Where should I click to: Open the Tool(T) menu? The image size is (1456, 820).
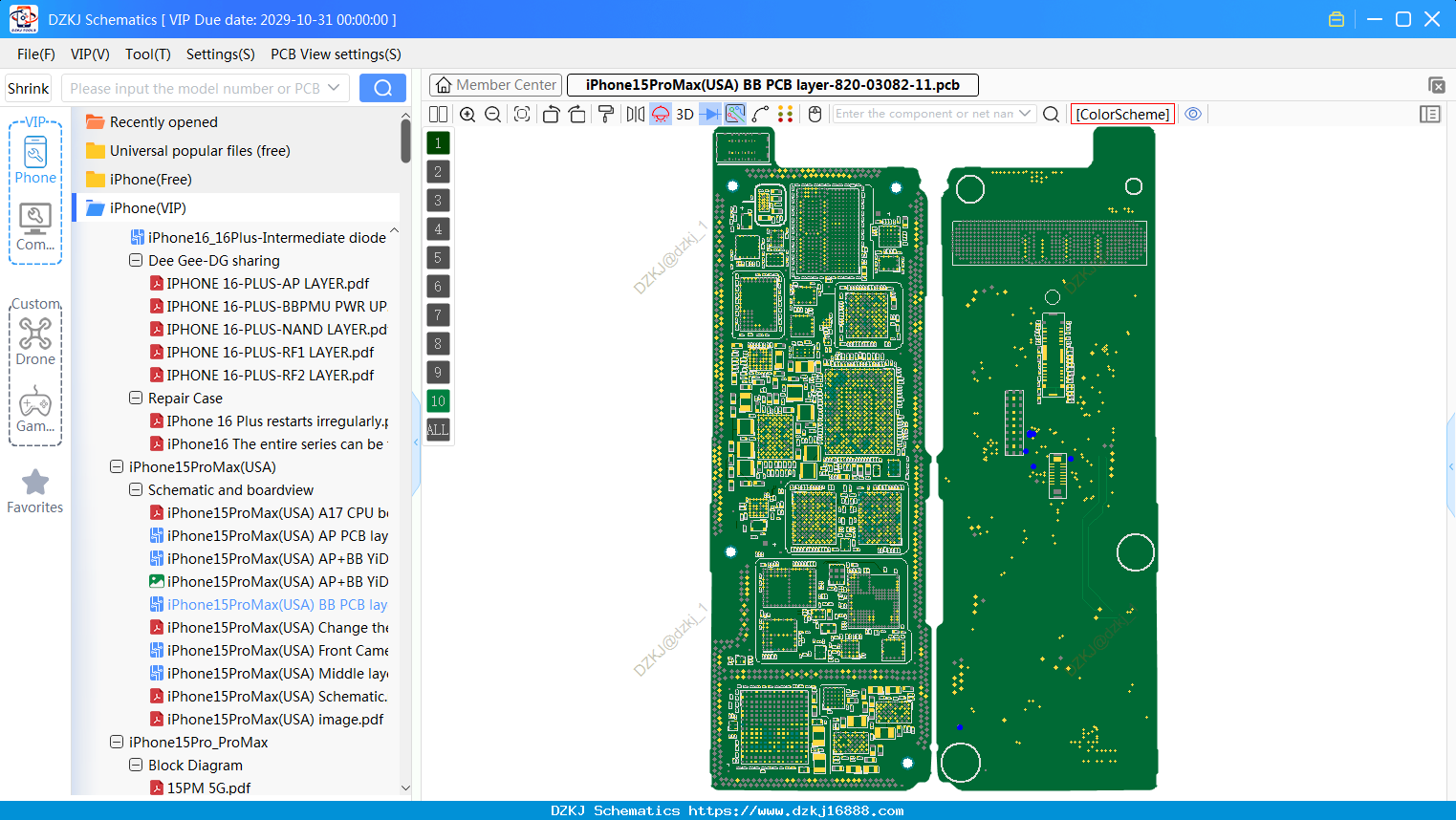pos(148,54)
